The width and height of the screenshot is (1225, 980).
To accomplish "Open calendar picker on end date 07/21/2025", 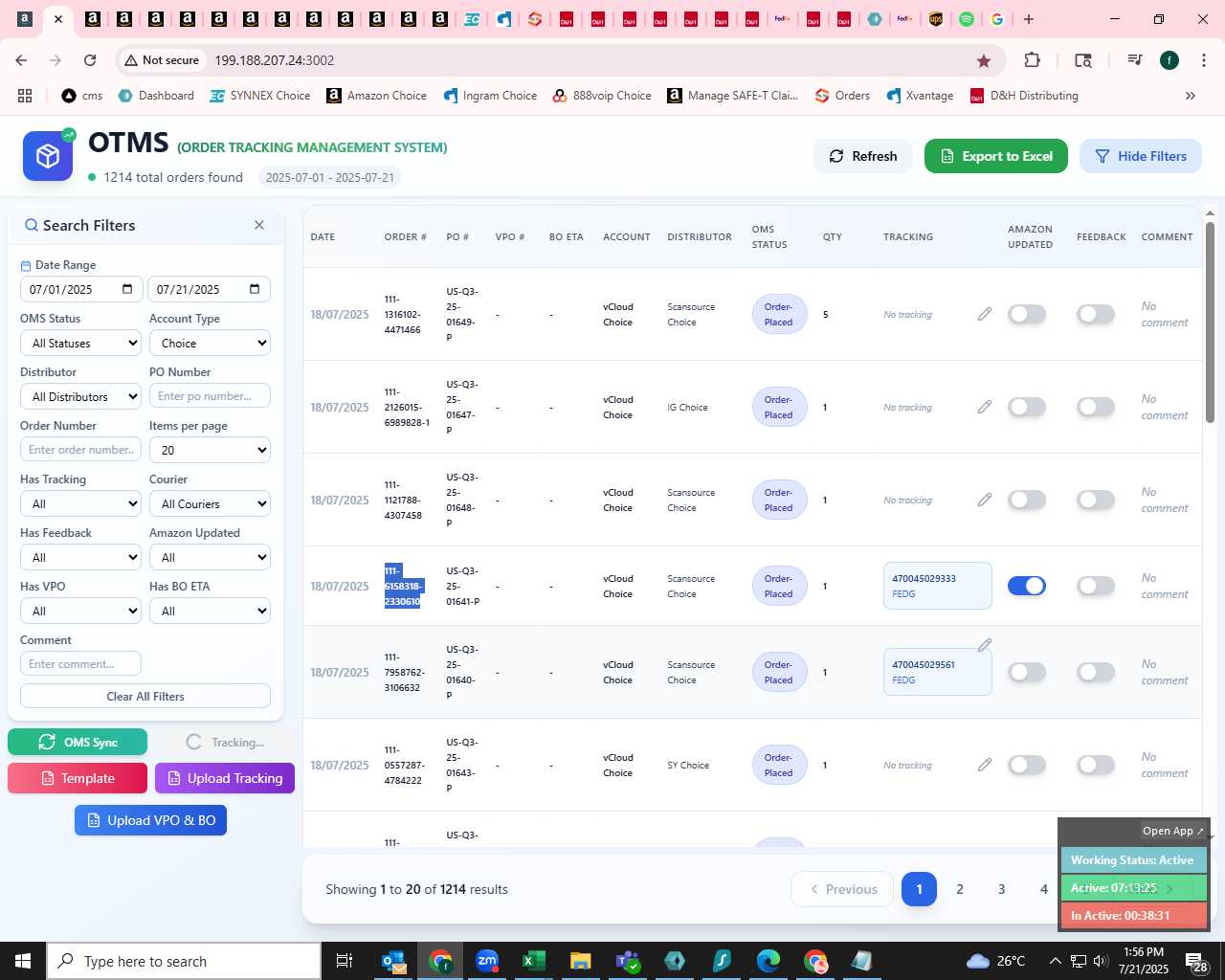I will 255,289.
